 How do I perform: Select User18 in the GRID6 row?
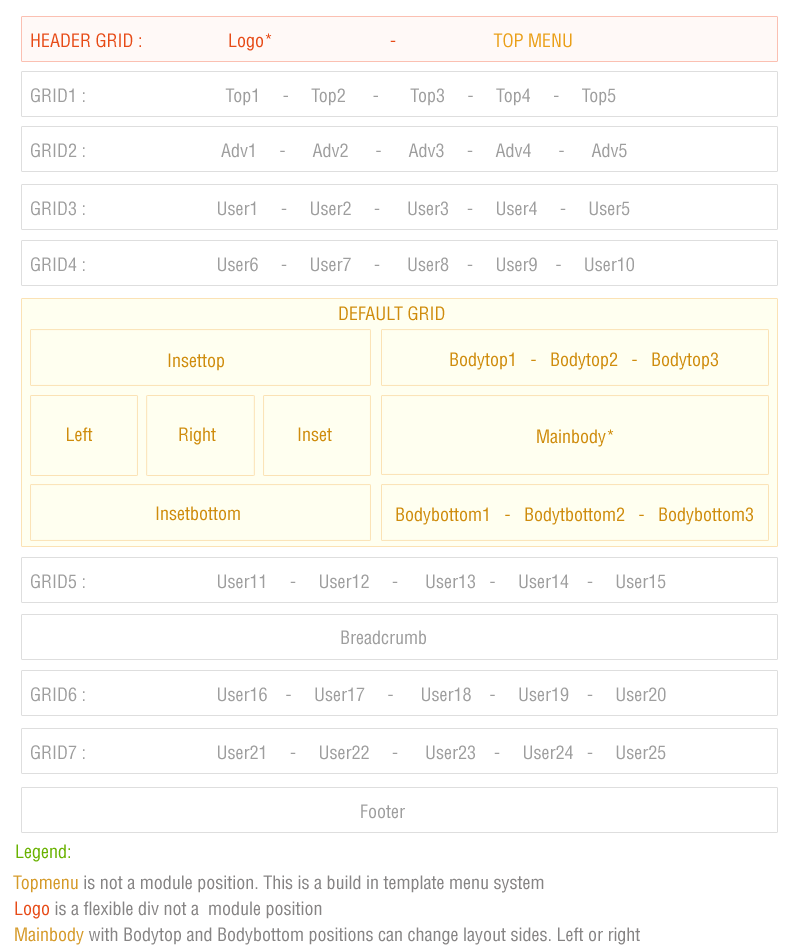click(x=446, y=695)
